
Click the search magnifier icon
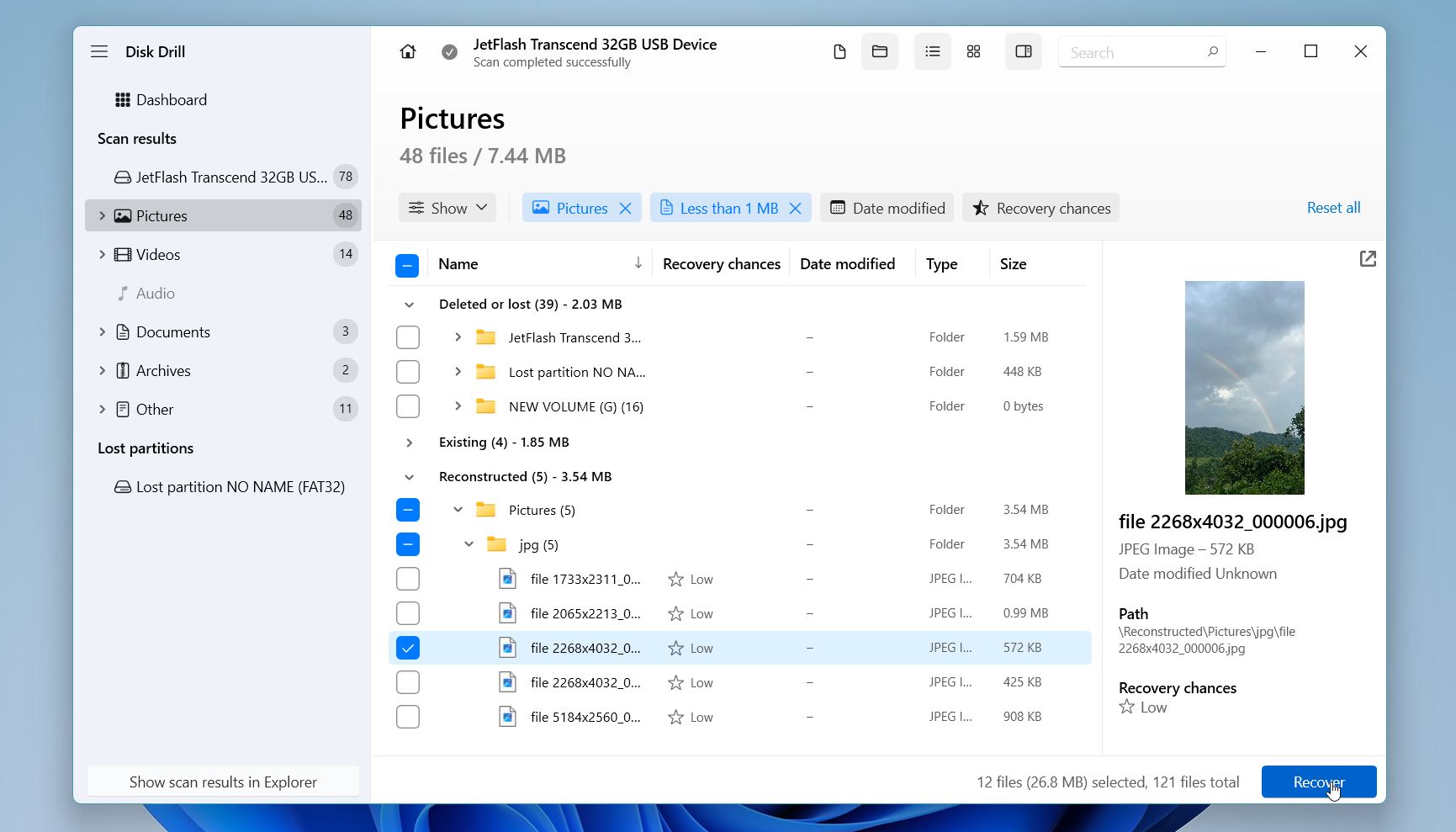click(x=1212, y=52)
